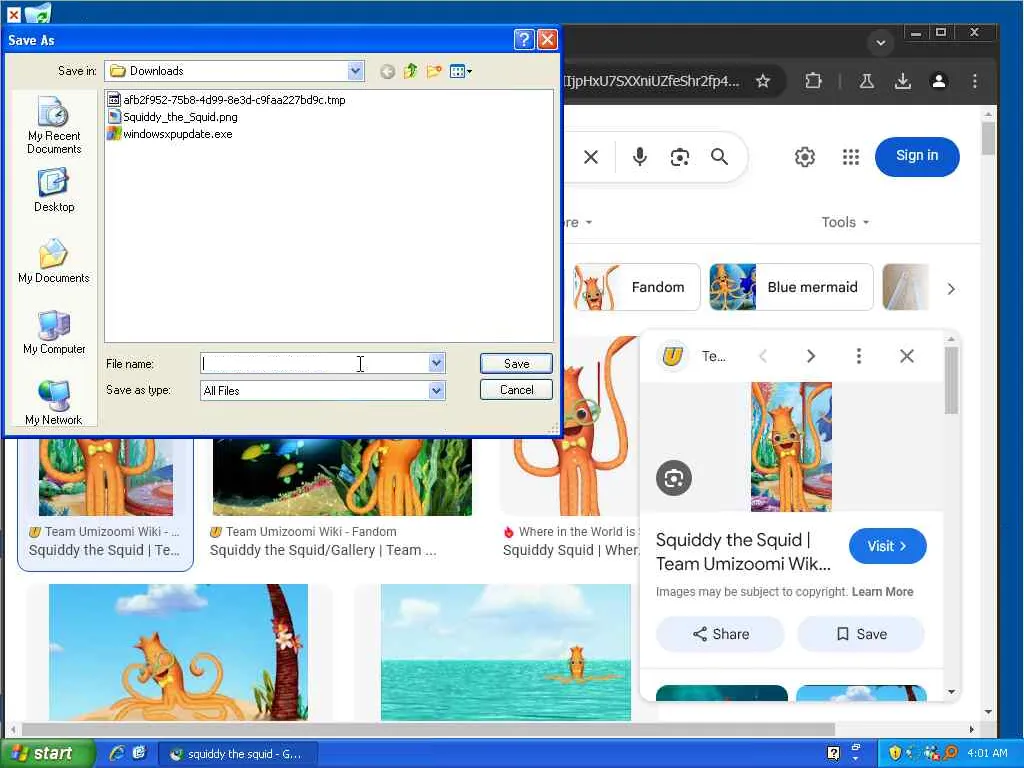Screen dimensions: 1024x768
Task: Expand the File name dropdown arrow
Action: click(436, 363)
